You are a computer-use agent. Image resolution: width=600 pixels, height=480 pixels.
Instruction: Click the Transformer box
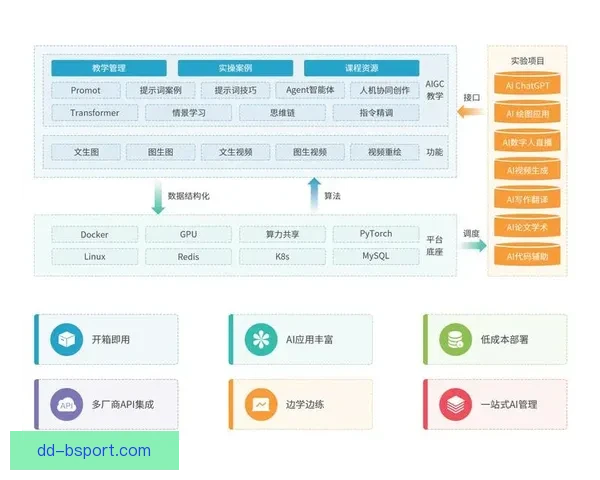point(95,113)
